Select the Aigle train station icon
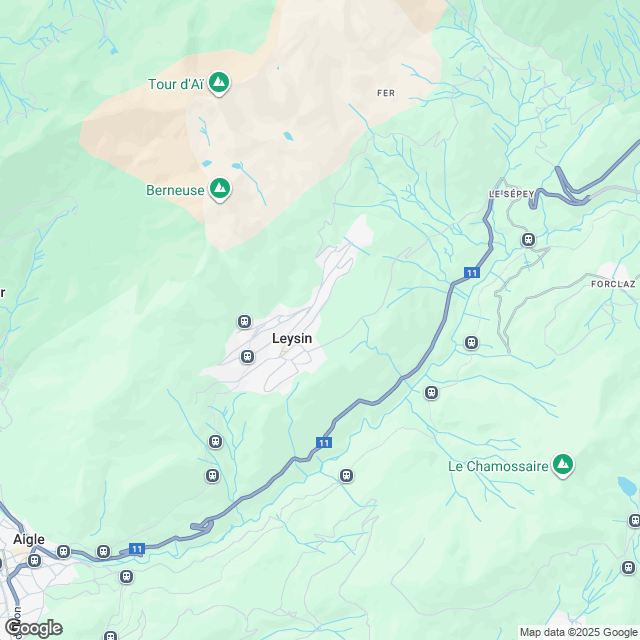The width and height of the screenshot is (640, 640). (34, 560)
